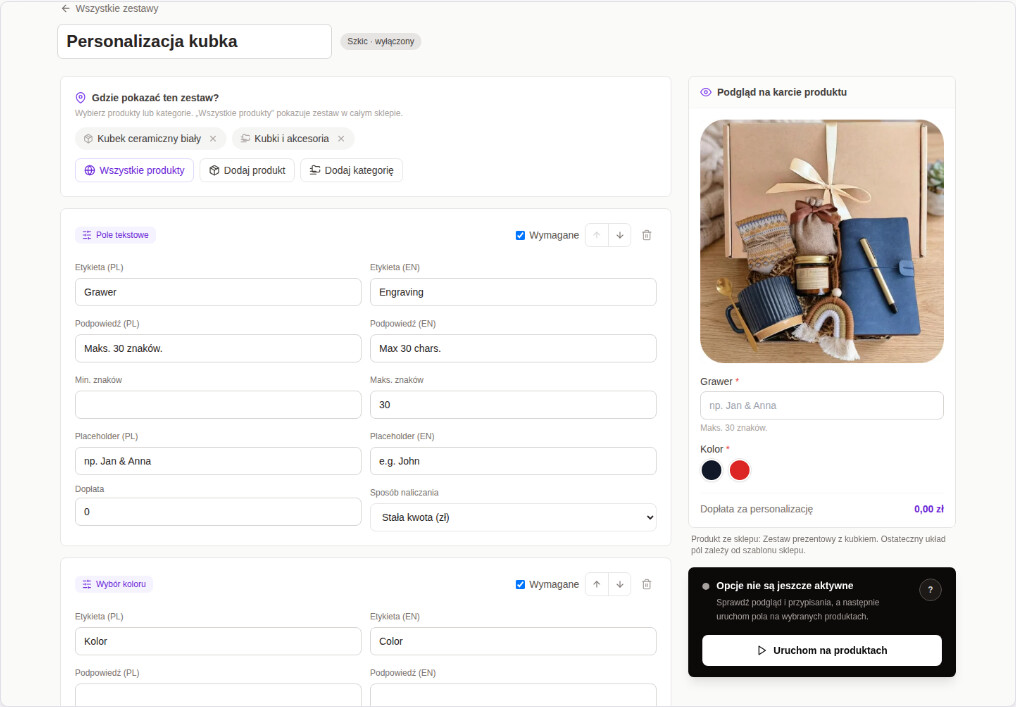
Task: Click Etykieta (EN) field containing Engraving
Action: point(513,292)
